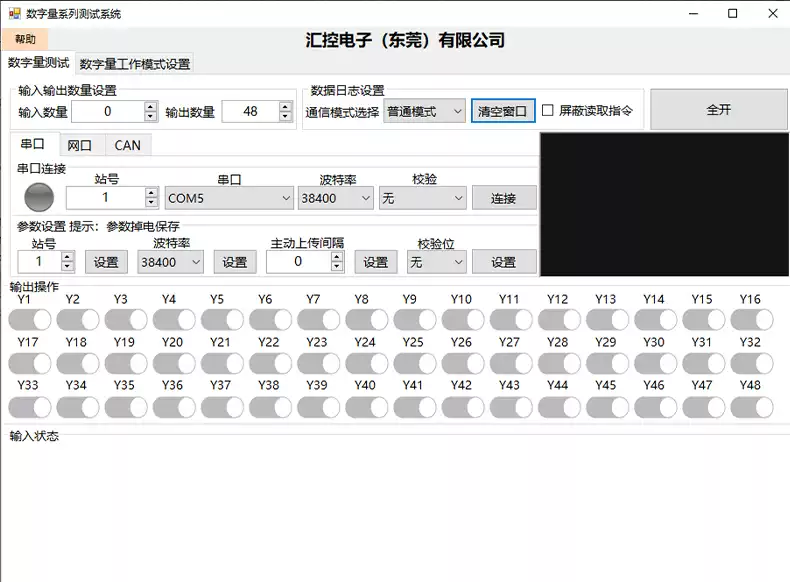Screen dimensions: 790x582
Task: Open the serial connection 波特率 dropdown
Action: coord(336,198)
